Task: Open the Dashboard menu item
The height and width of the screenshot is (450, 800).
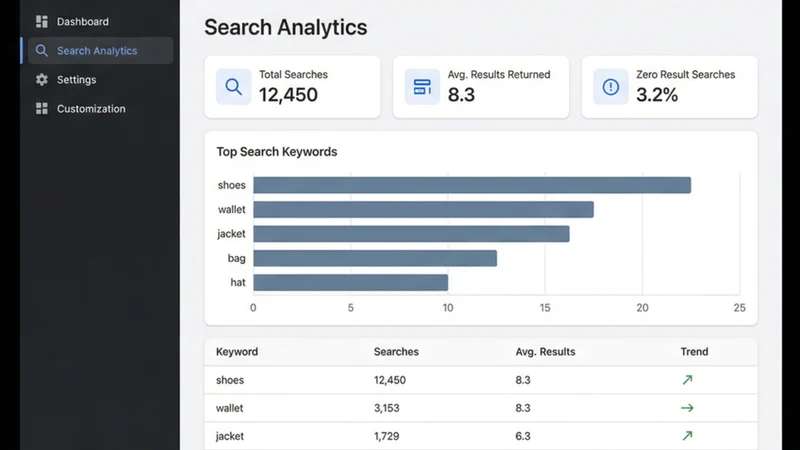Action: [x=101, y=21]
